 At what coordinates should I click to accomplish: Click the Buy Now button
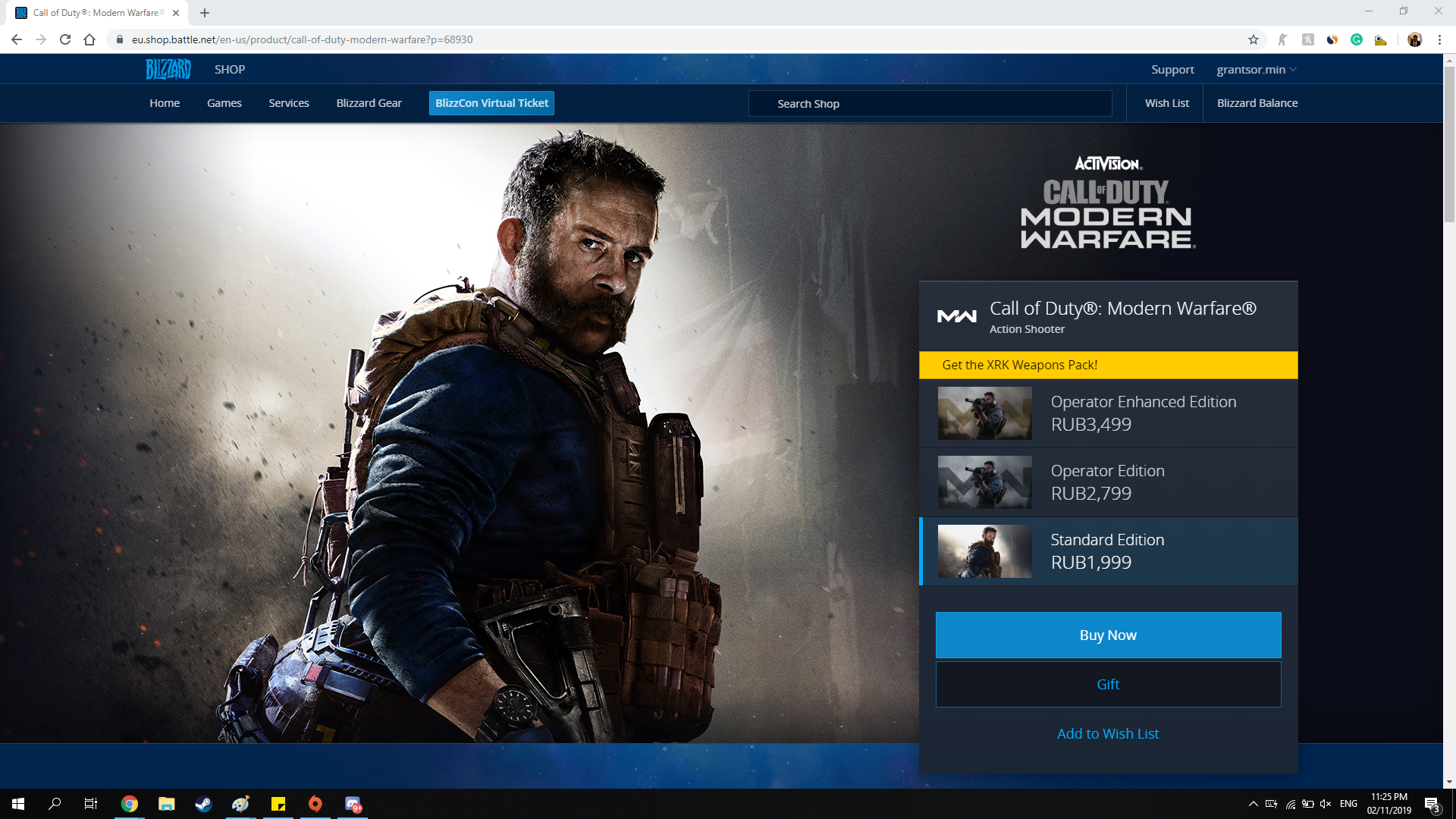tap(1109, 635)
